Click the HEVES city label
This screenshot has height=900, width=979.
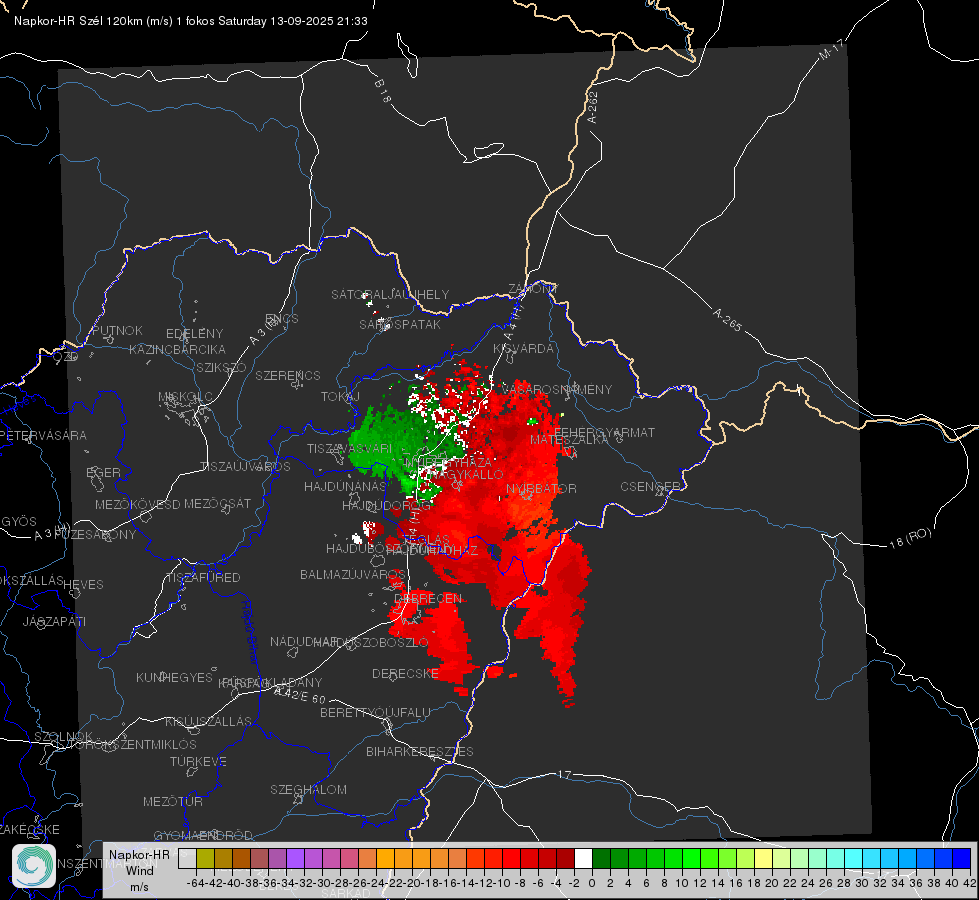[x=83, y=585]
